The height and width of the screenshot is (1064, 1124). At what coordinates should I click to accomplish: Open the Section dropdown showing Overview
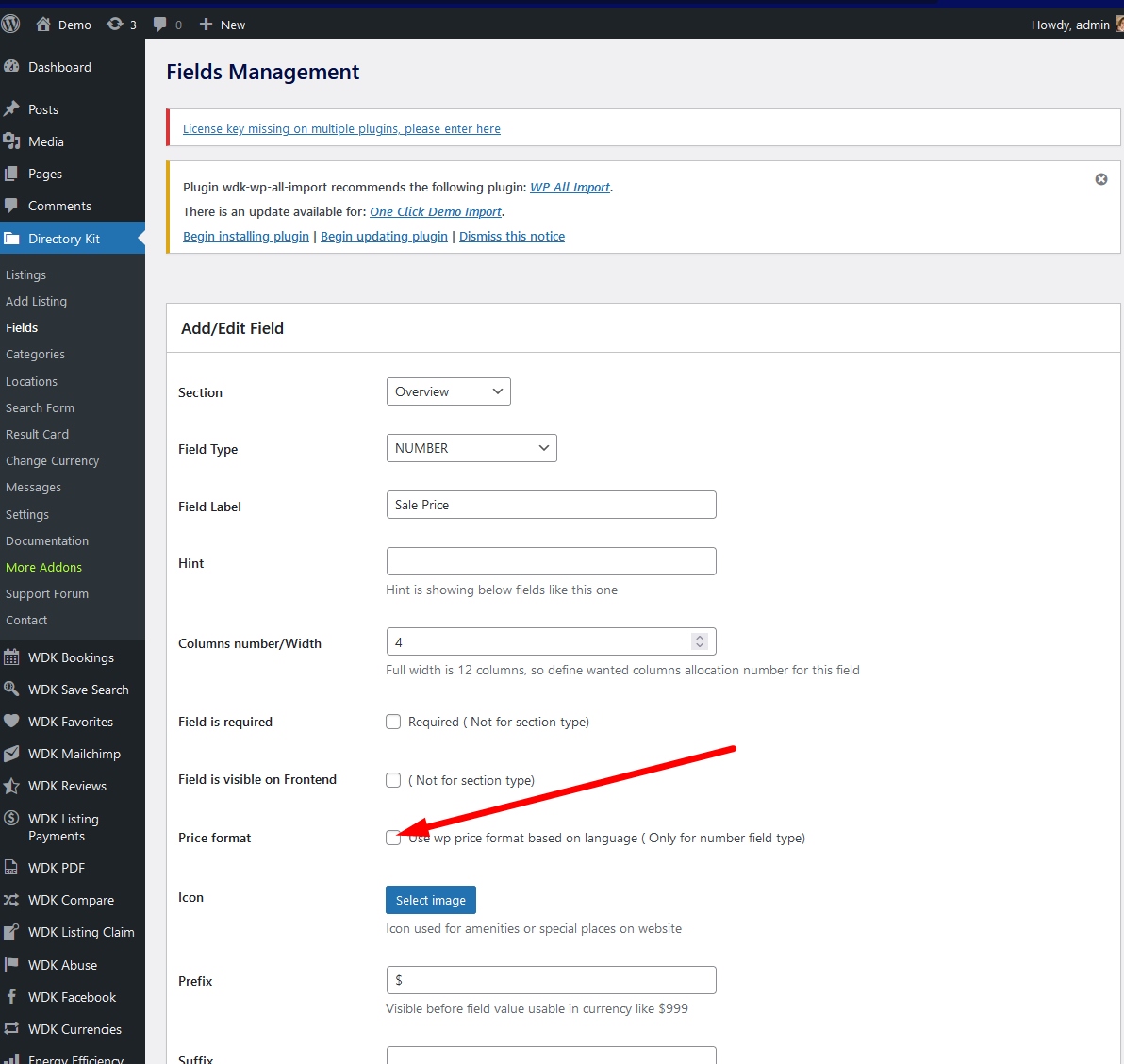pyautogui.click(x=449, y=391)
